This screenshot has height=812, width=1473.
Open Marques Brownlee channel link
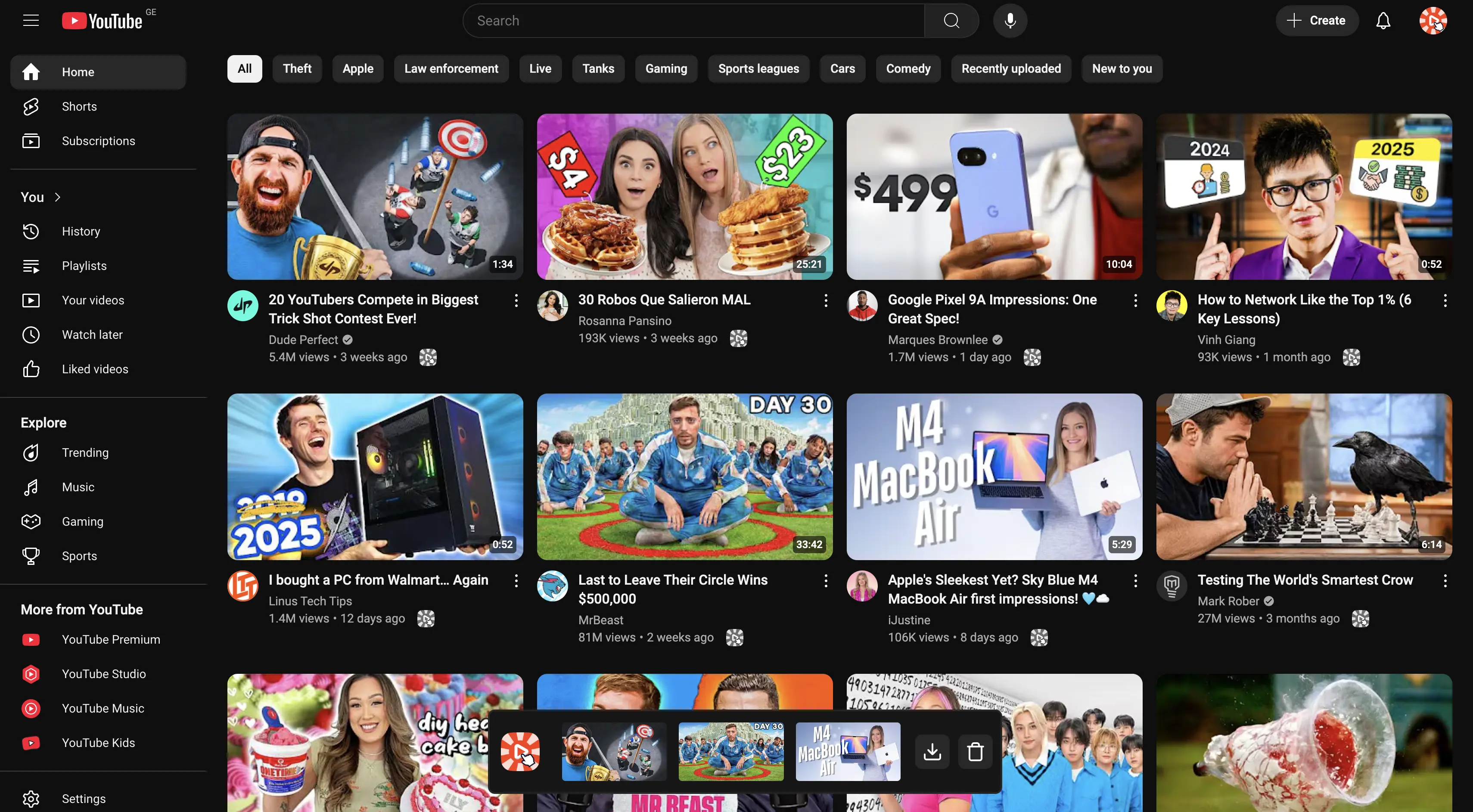click(937, 339)
